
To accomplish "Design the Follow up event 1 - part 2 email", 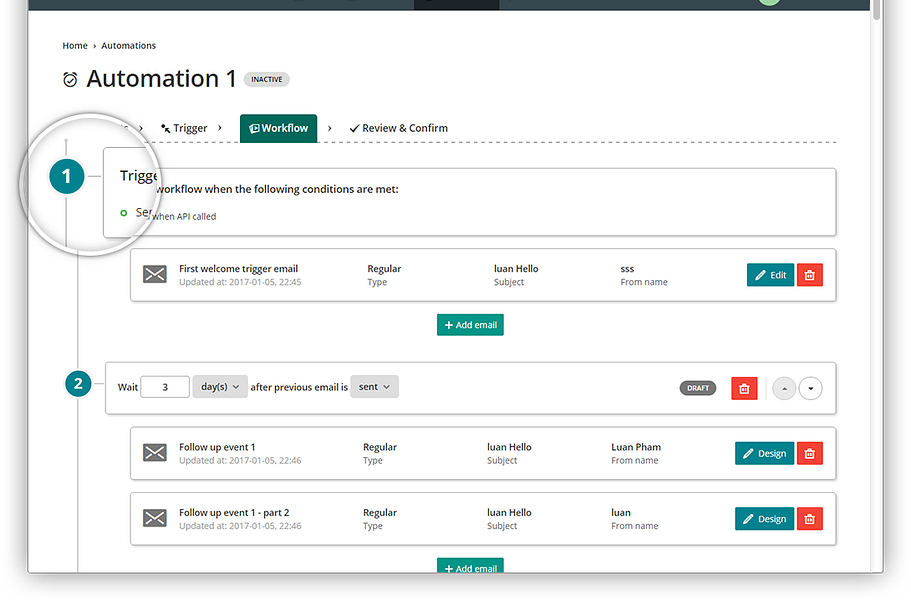I will pyautogui.click(x=765, y=519).
